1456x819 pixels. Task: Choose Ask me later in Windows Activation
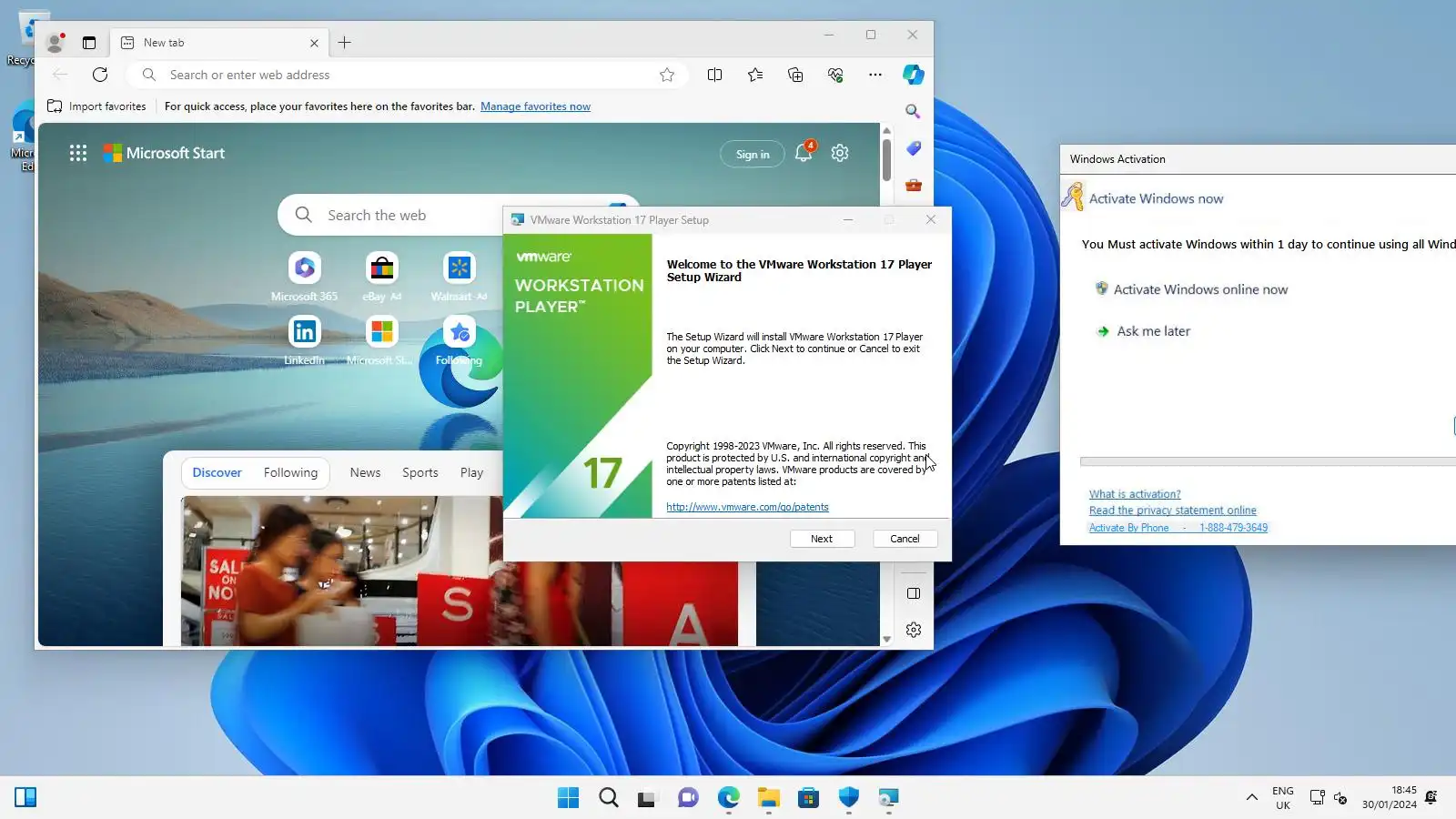tap(1143, 331)
